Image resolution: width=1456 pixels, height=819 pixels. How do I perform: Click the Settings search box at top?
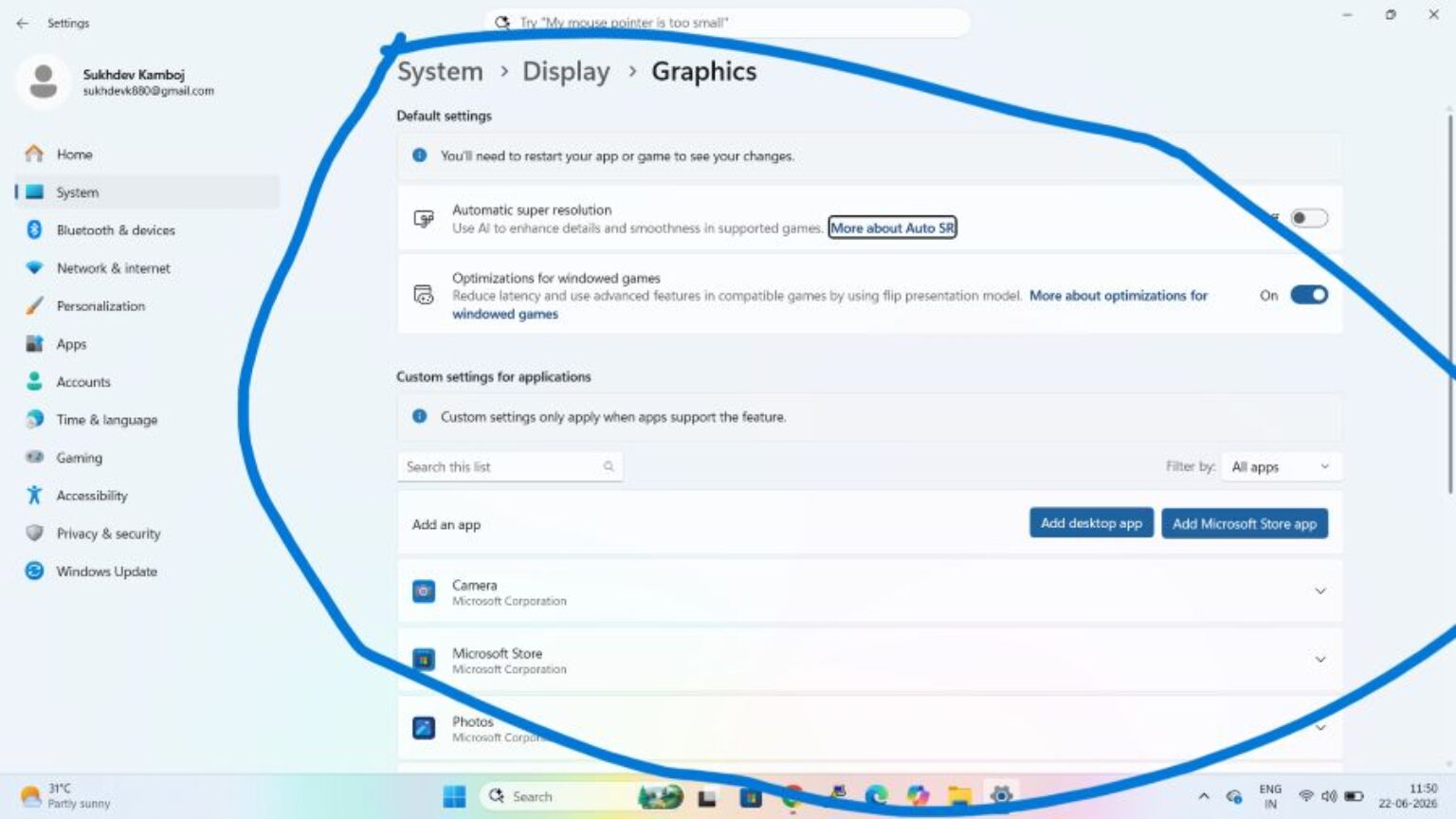click(x=727, y=23)
